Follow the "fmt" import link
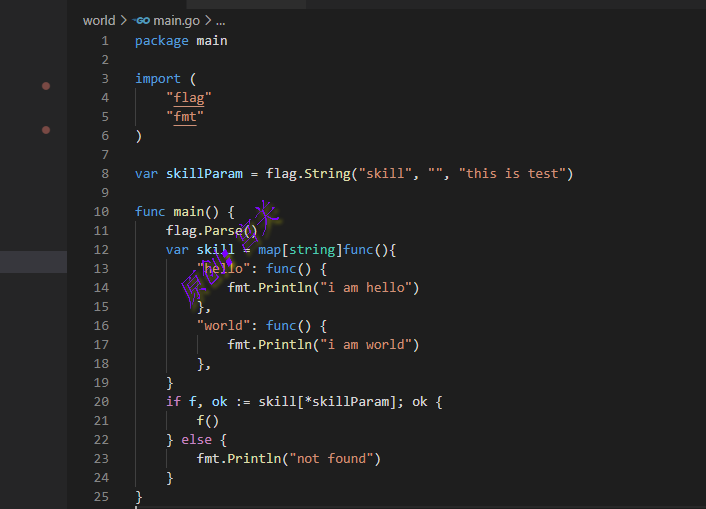Screen dimensions: 706x509 [185, 117]
